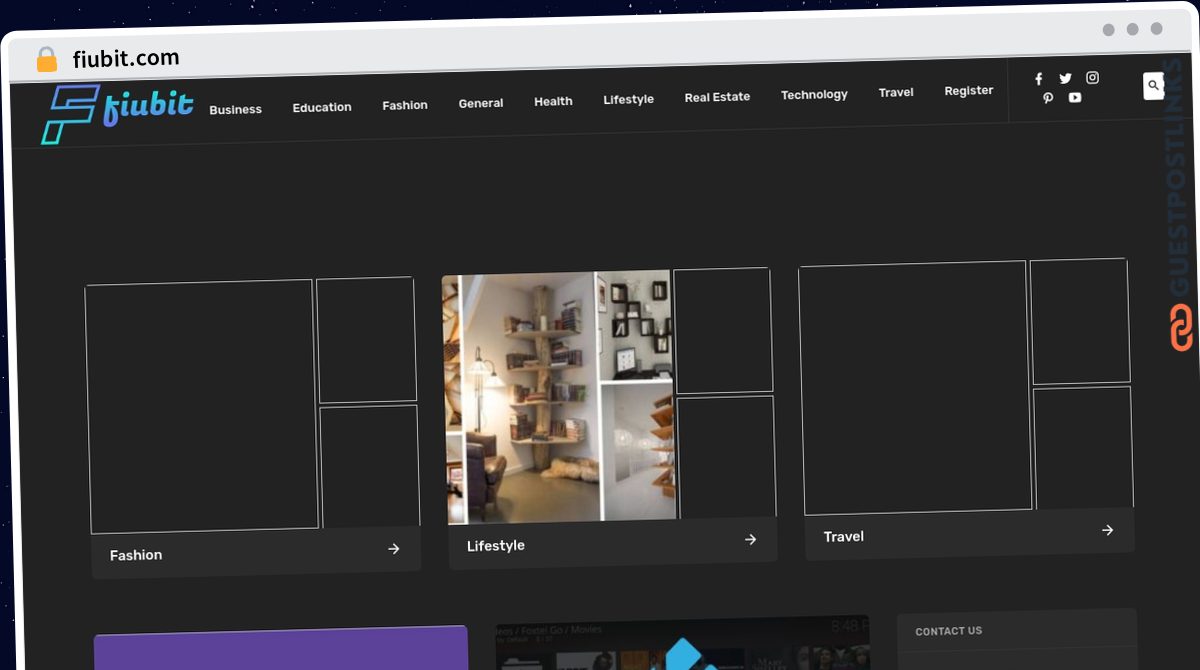Screen dimensions: 1200x670
Task: Open the Education menu item
Action: tap(322, 107)
